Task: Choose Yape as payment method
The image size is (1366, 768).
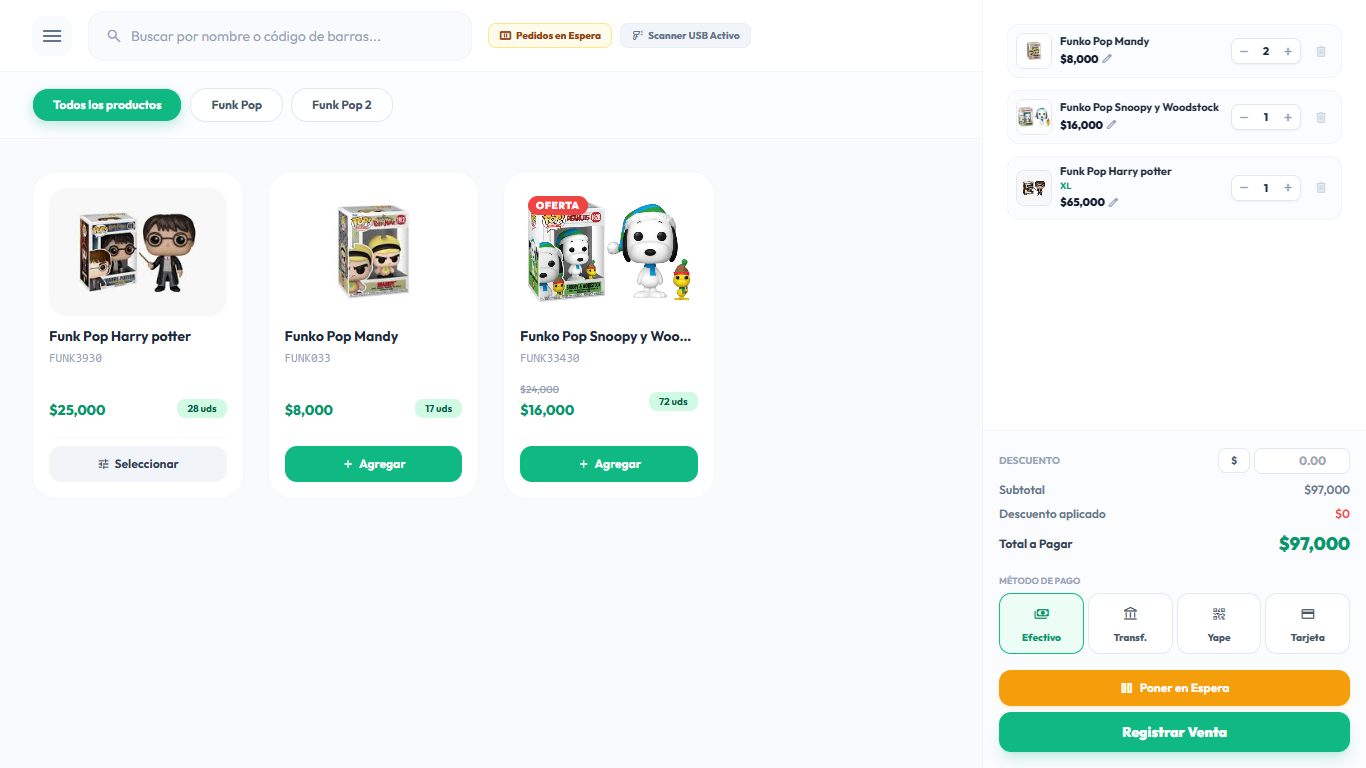Action: click(1219, 624)
